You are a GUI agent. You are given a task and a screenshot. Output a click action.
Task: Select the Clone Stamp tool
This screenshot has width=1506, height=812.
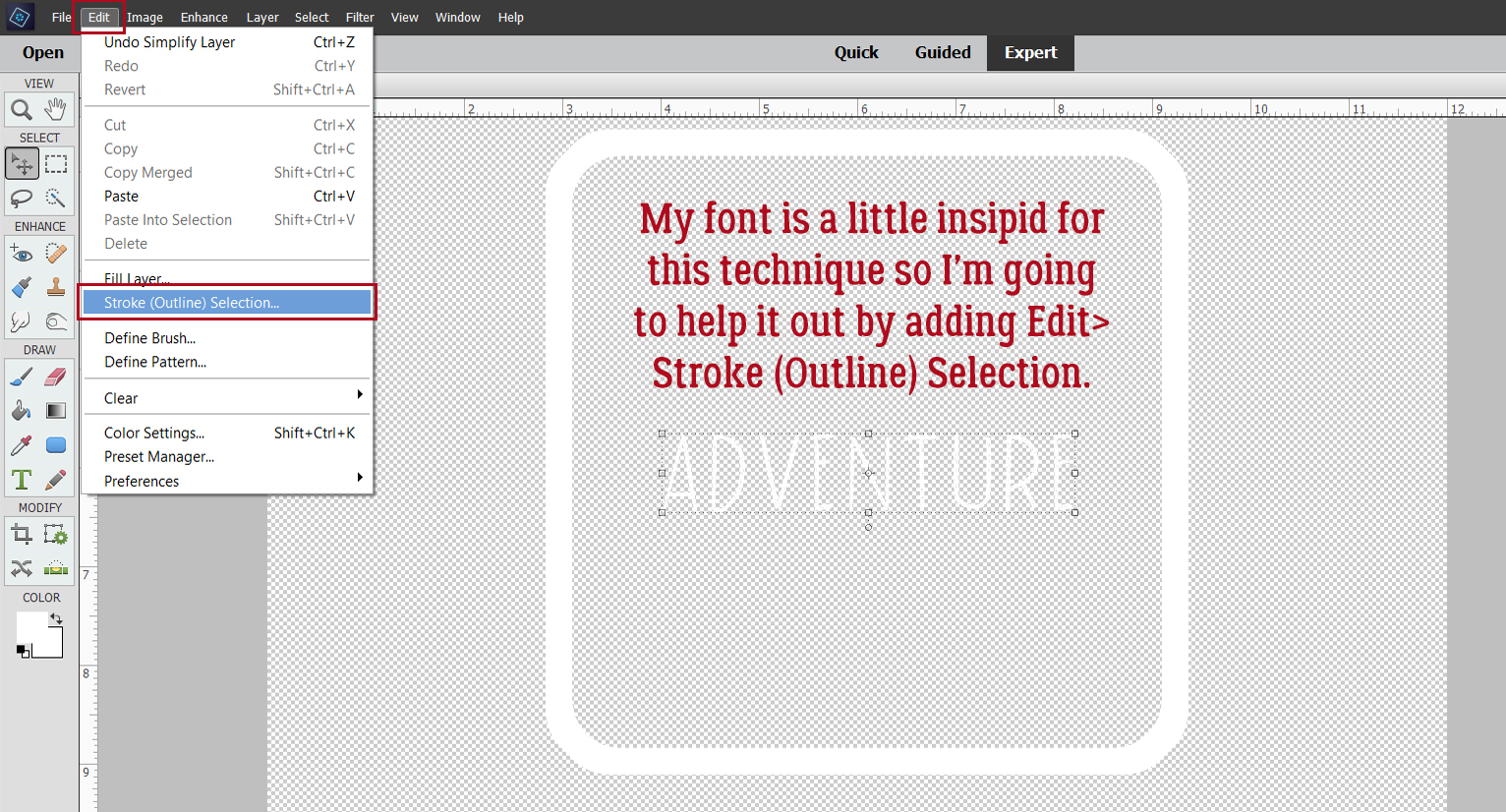[56, 287]
